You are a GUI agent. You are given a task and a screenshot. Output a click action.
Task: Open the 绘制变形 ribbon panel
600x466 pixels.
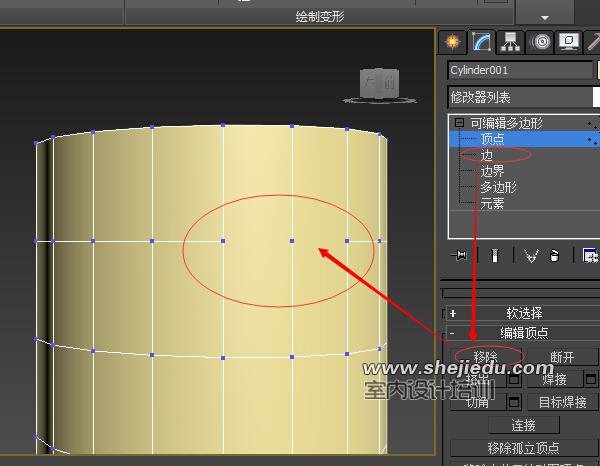(x=320, y=16)
